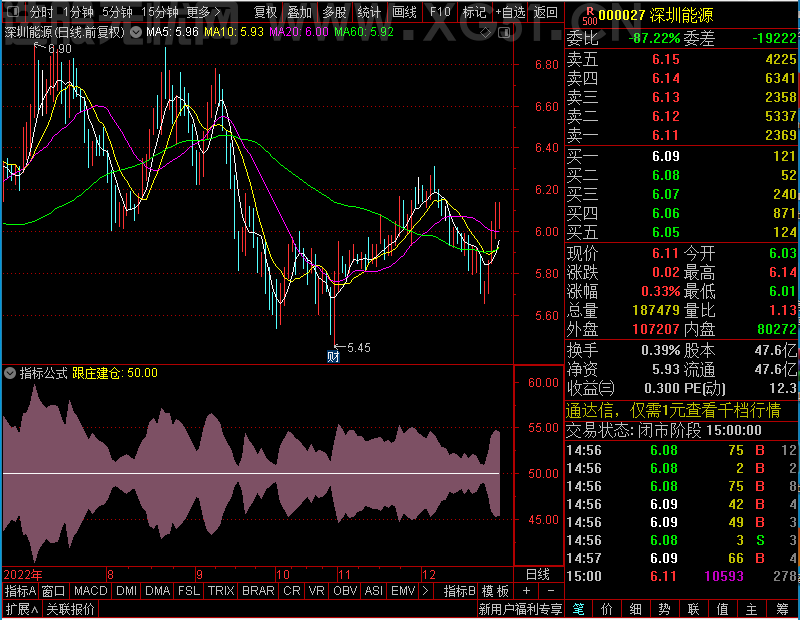
Task: Click 卖一 price 6.11
Action: coord(666,135)
